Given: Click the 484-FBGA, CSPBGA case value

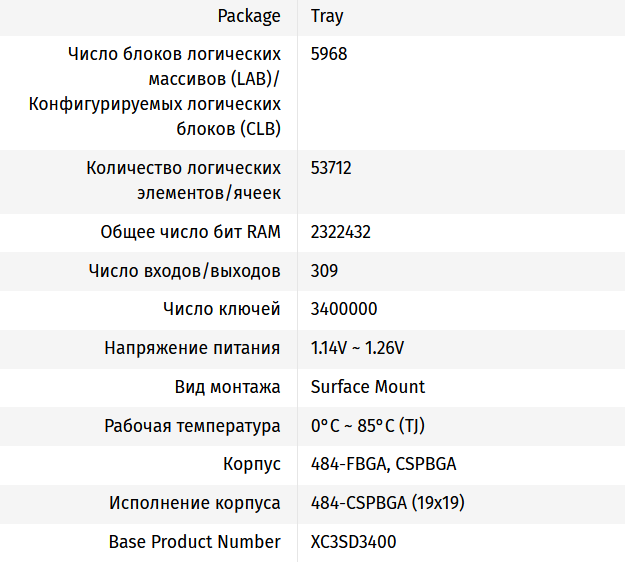Looking at the screenshot, I should coord(383,465).
